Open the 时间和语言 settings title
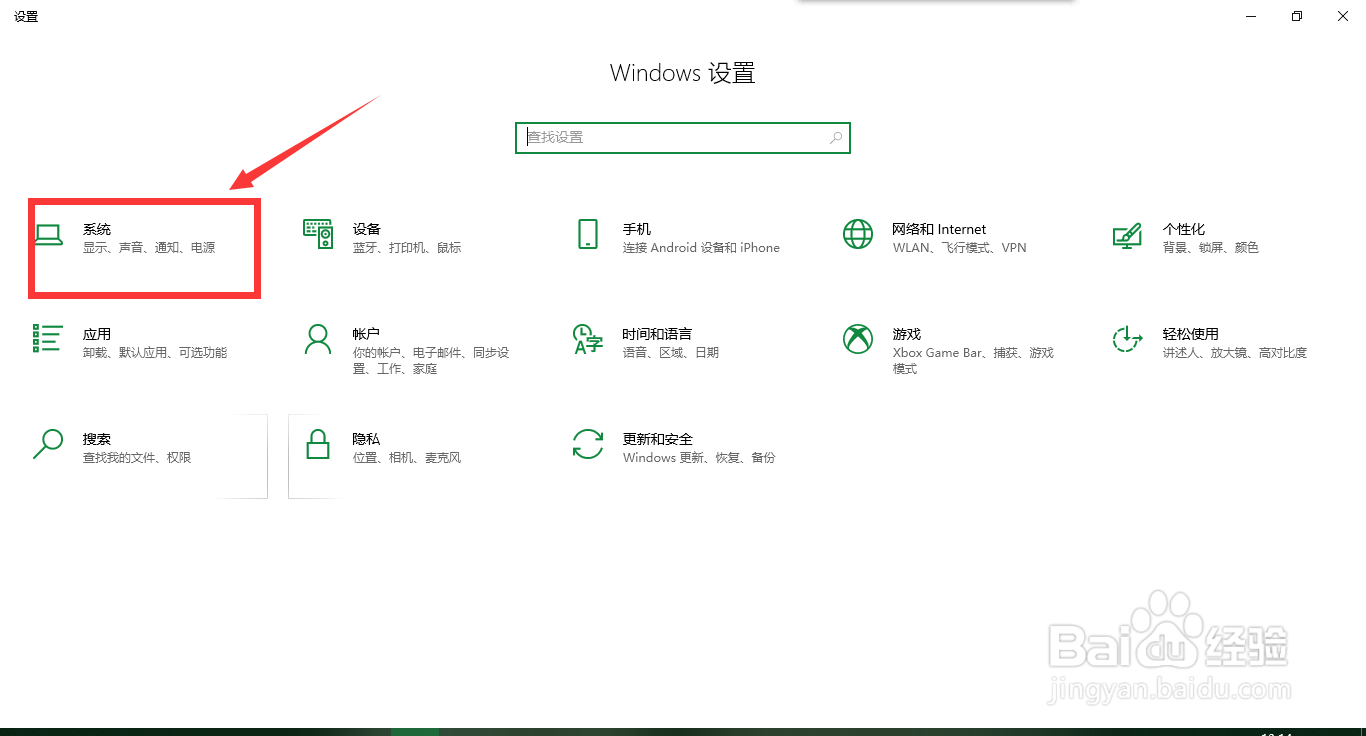Viewport: 1366px width, 736px height. [x=657, y=334]
